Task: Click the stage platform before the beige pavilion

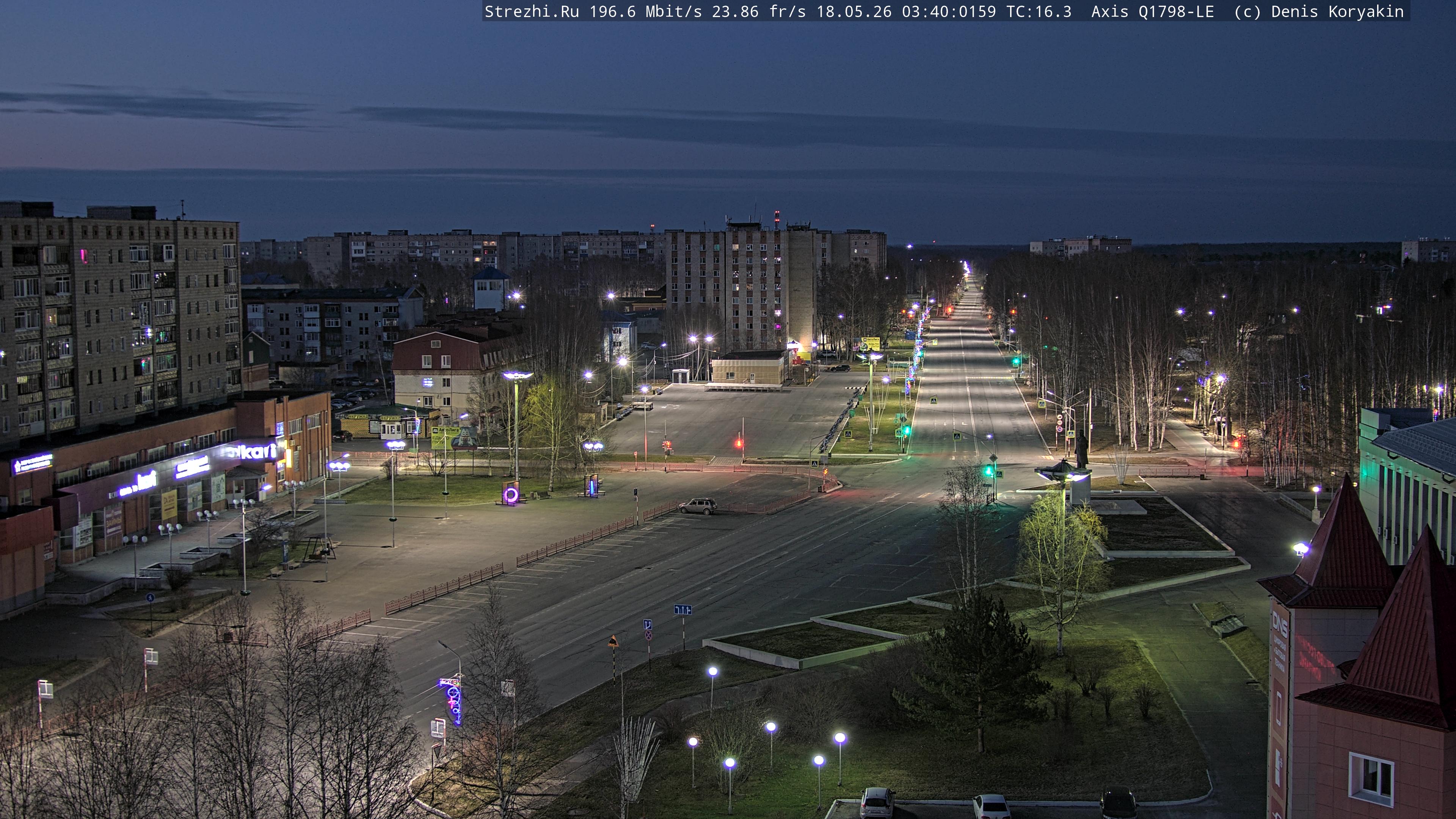Action: [744, 387]
